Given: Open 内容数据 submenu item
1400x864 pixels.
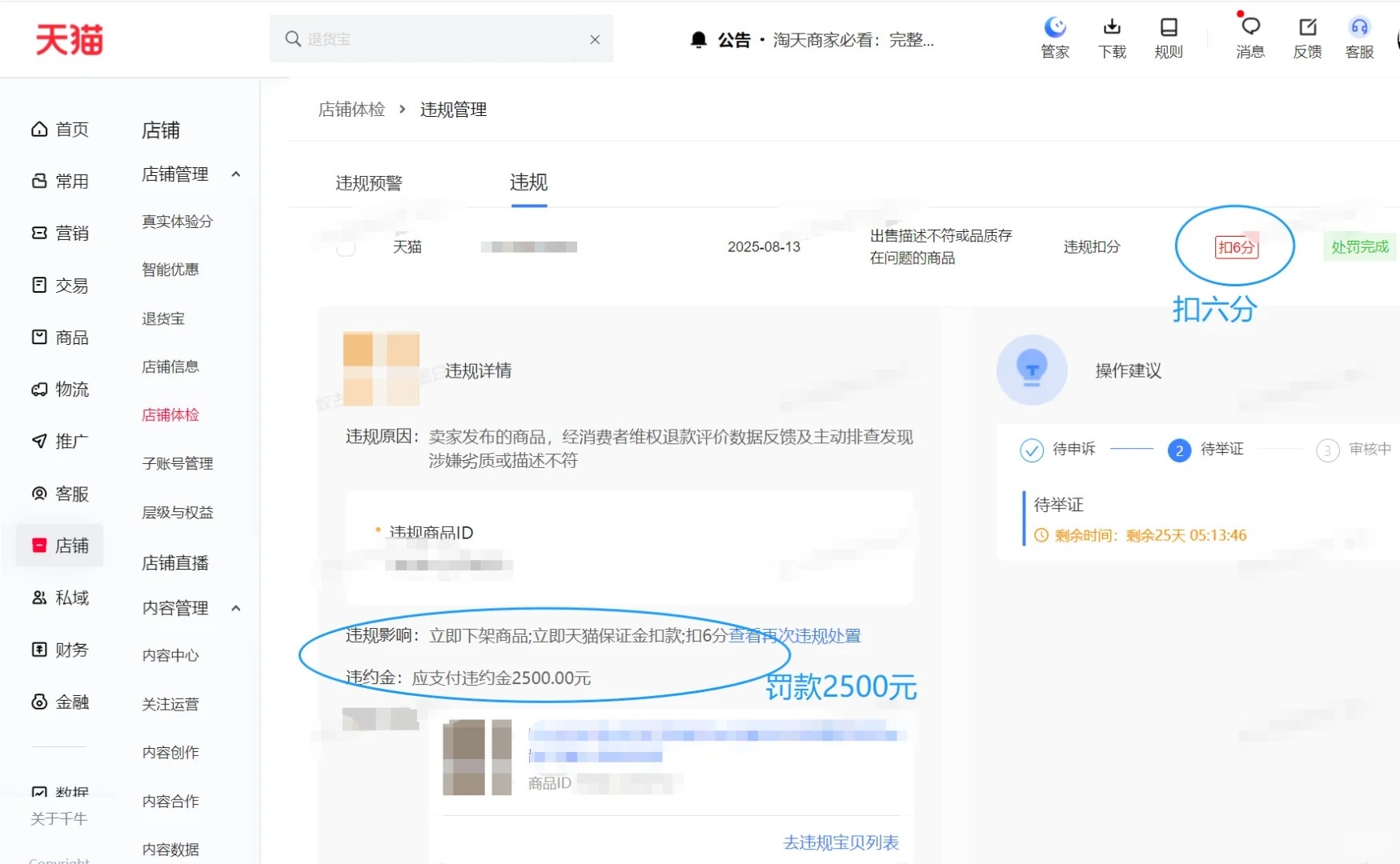Looking at the screenshot, I should click(x=170, y=850).
